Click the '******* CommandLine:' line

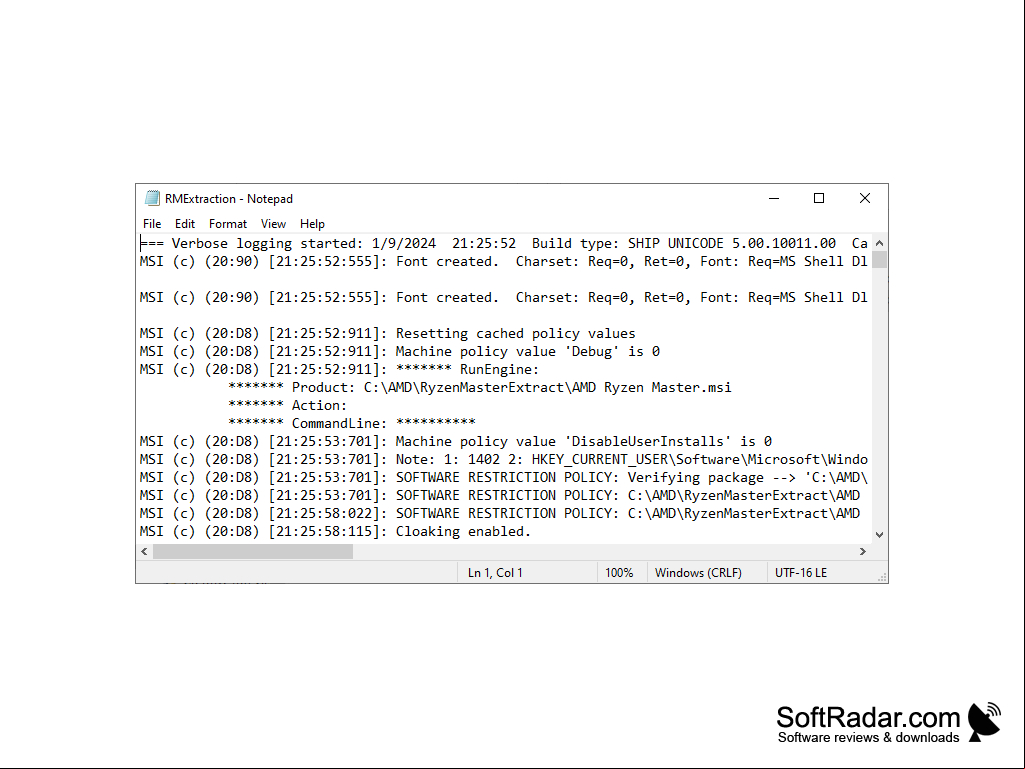point(352,423)
